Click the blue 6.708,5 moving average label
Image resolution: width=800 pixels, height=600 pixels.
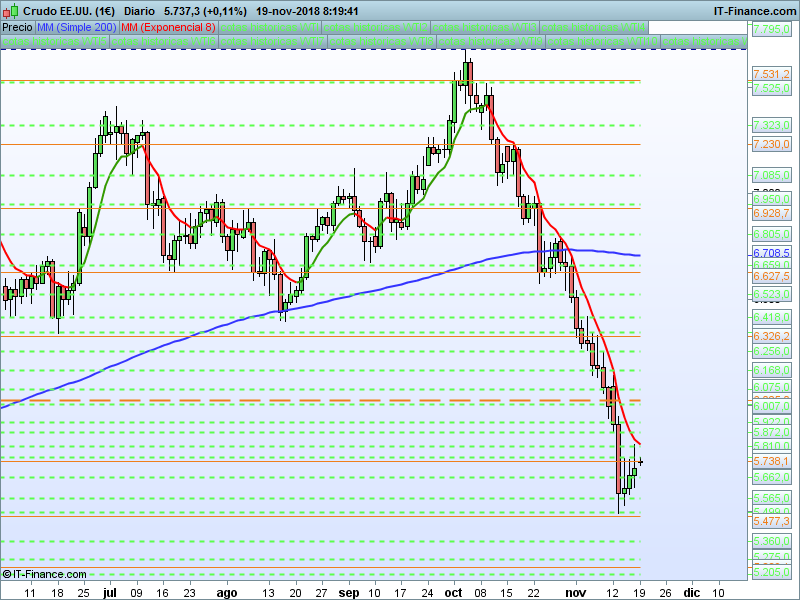coord(771,253)
